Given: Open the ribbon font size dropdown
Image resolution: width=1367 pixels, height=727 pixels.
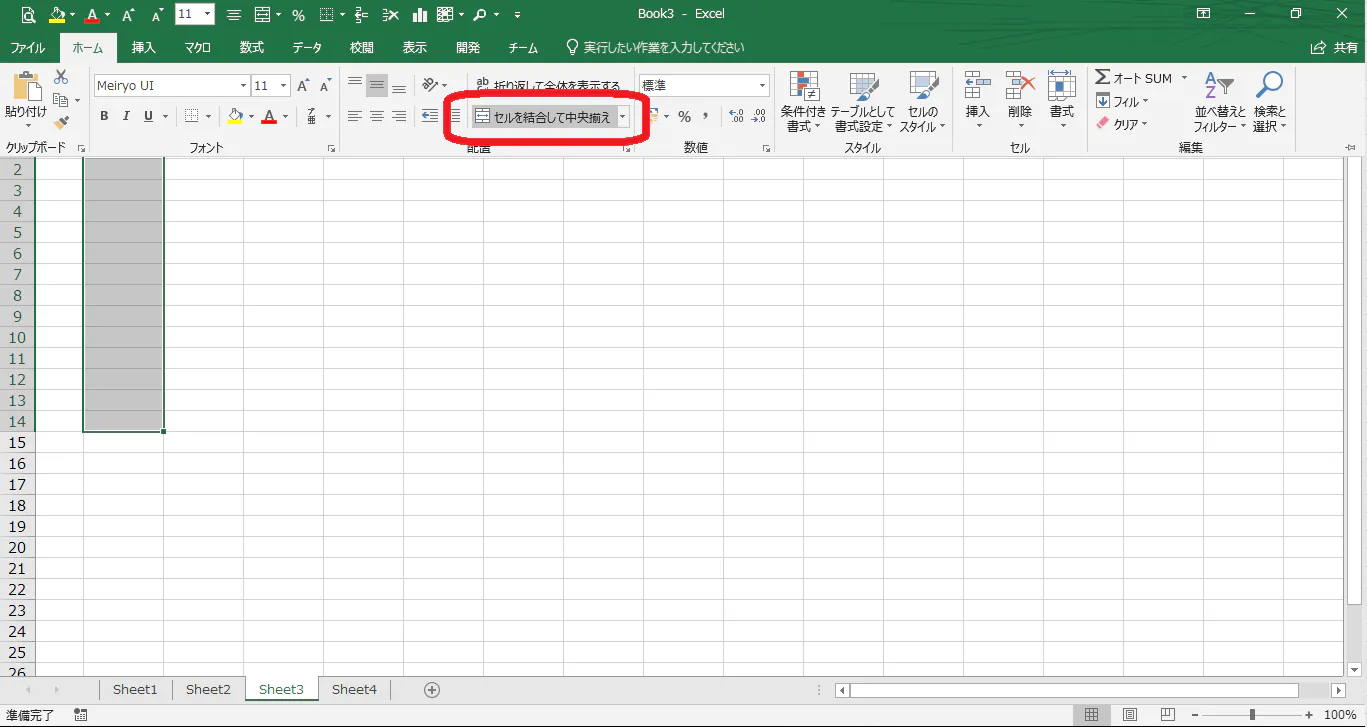Looking at the screenshot, I should pyautogui.click(x=284, y=86).
